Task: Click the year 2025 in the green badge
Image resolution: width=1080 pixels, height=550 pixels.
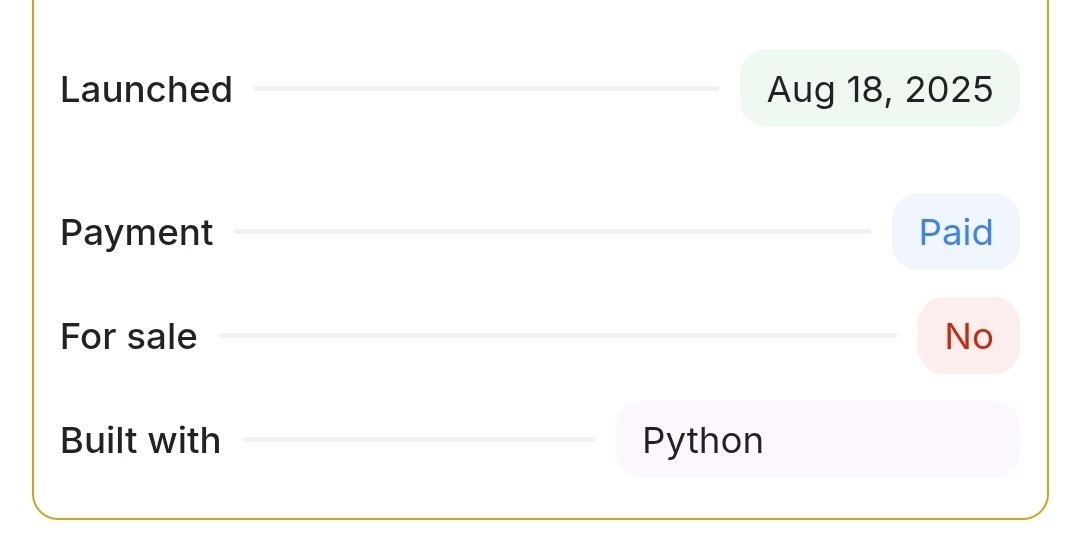Action: (x=949, y=90)
